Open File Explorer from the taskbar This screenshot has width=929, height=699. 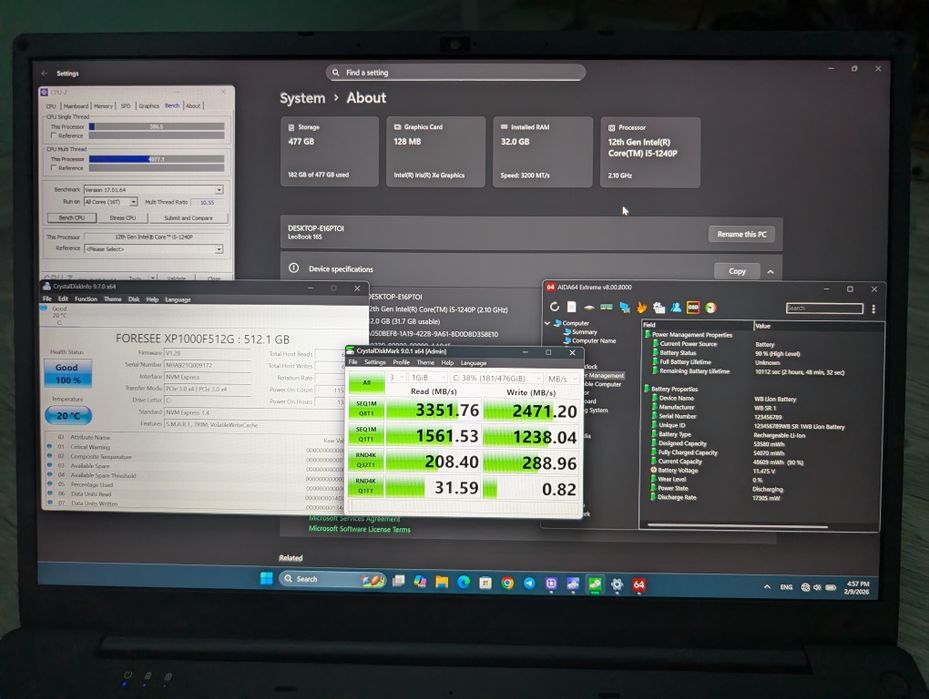coord(442,582)
